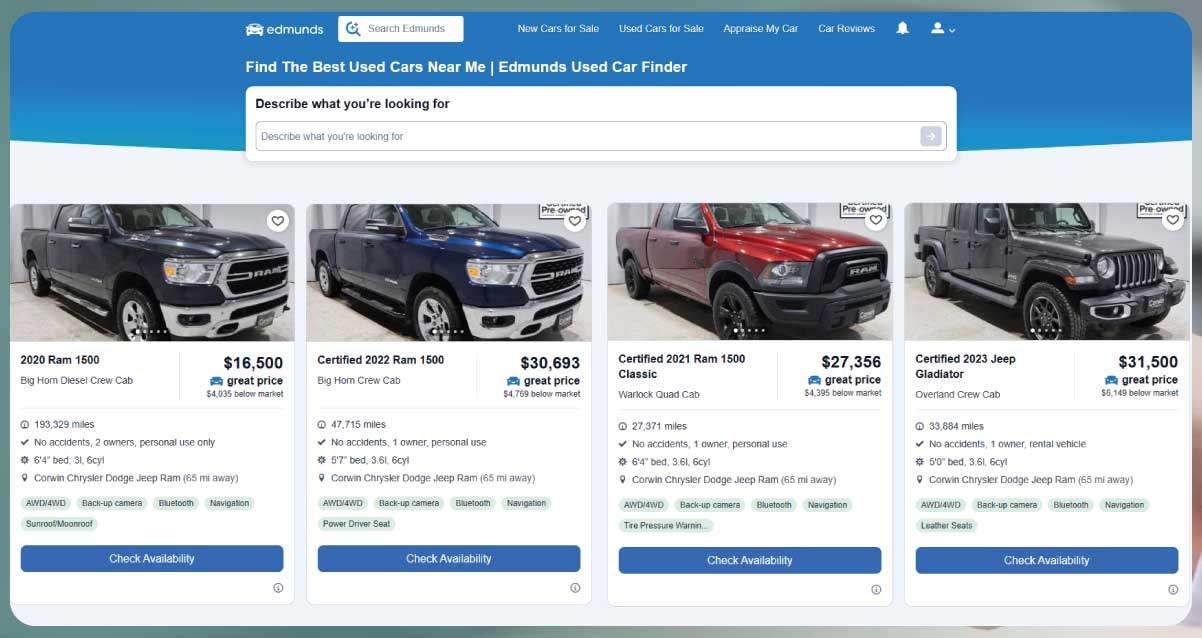Click mileage icon beside 27,371 miles
Screen dimensions: 1202x638
[x=623, y=426]
